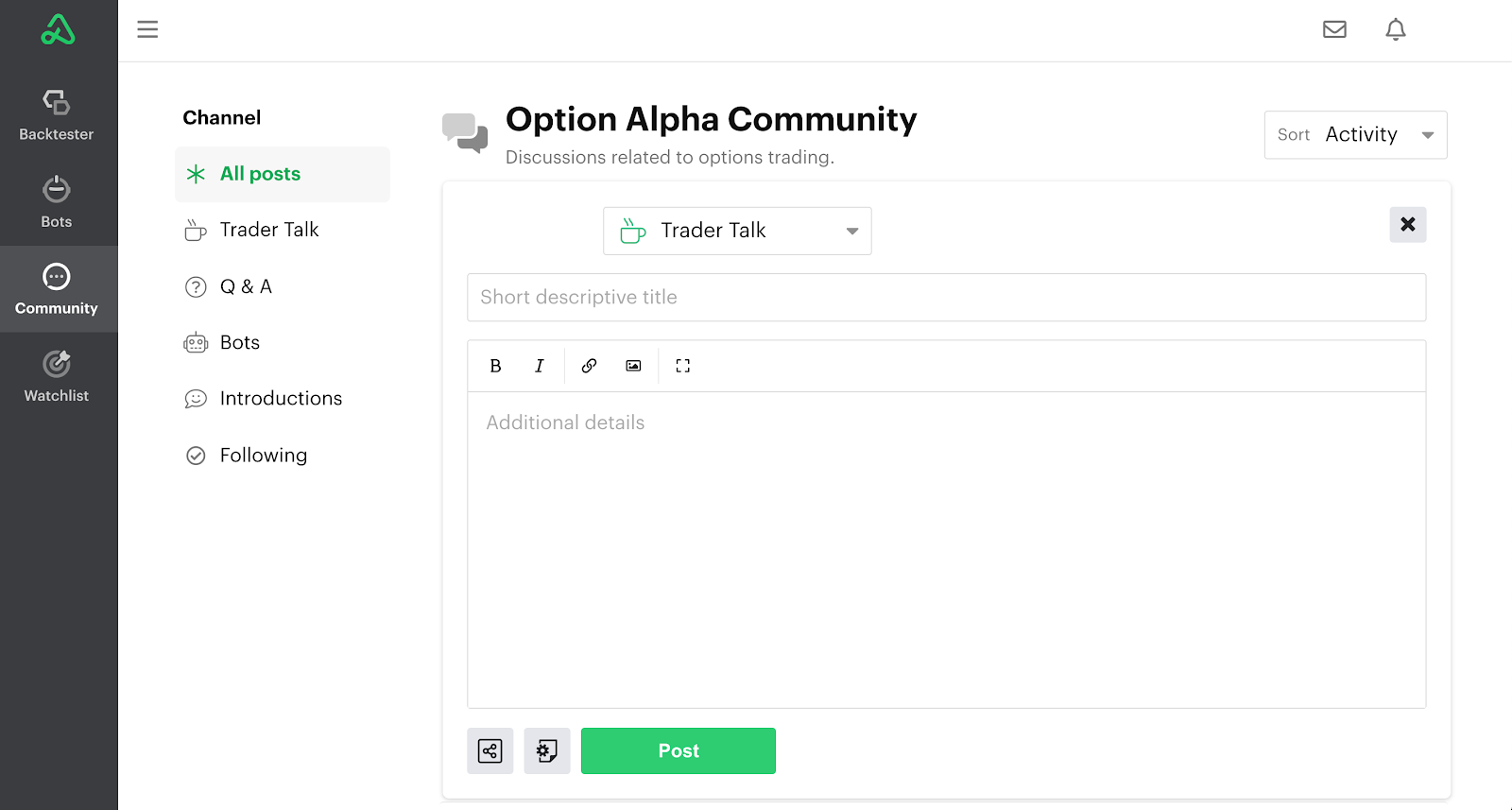Viewport: 1512px width, 810px height.
Task: Insert an image in the post
Action: click(x=633, y=366)
